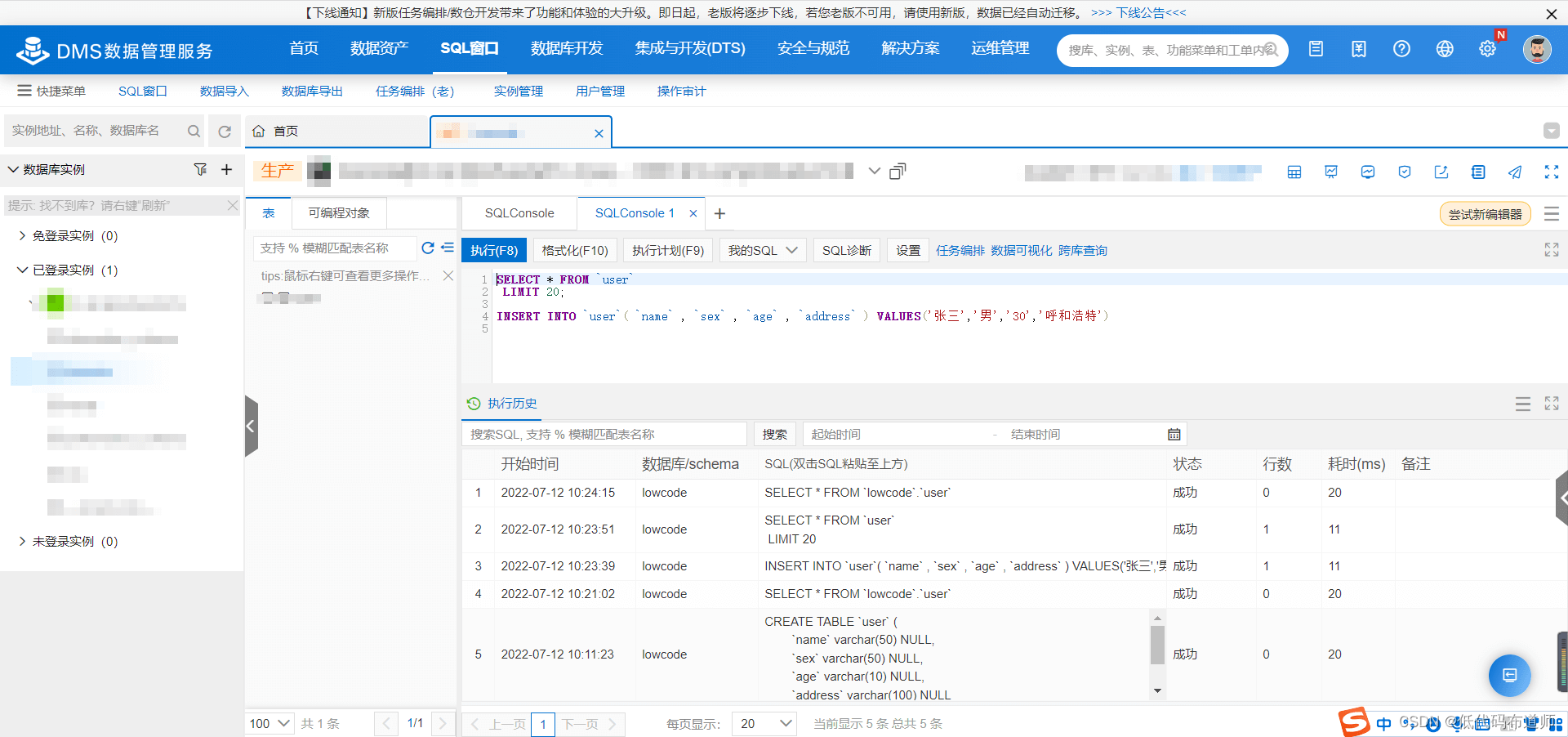Dismiss the 找不到库 hint in the sidebar

click(233, 205)
